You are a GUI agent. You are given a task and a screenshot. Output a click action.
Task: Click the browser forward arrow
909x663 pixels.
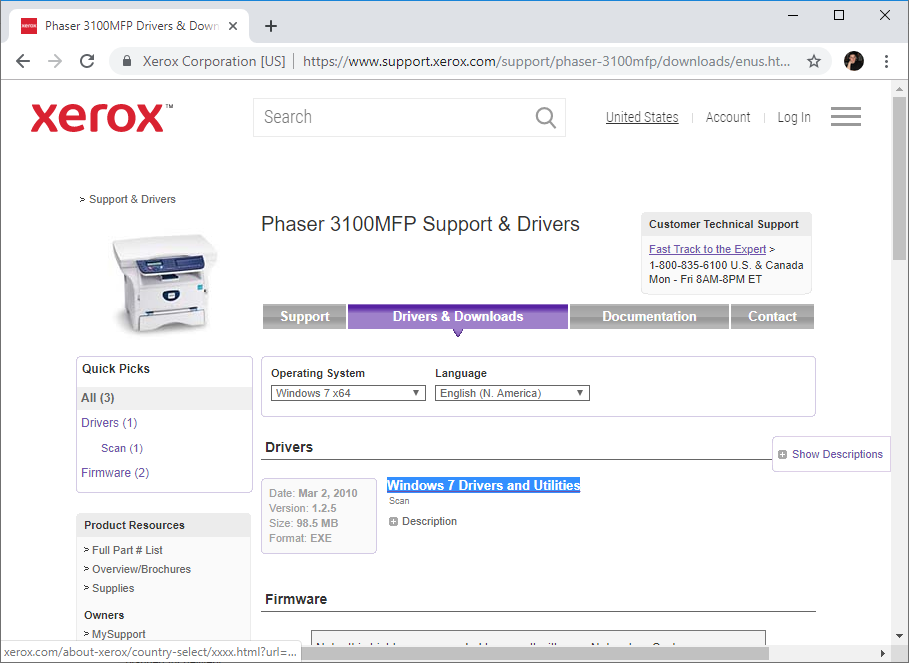coord(55,61)
